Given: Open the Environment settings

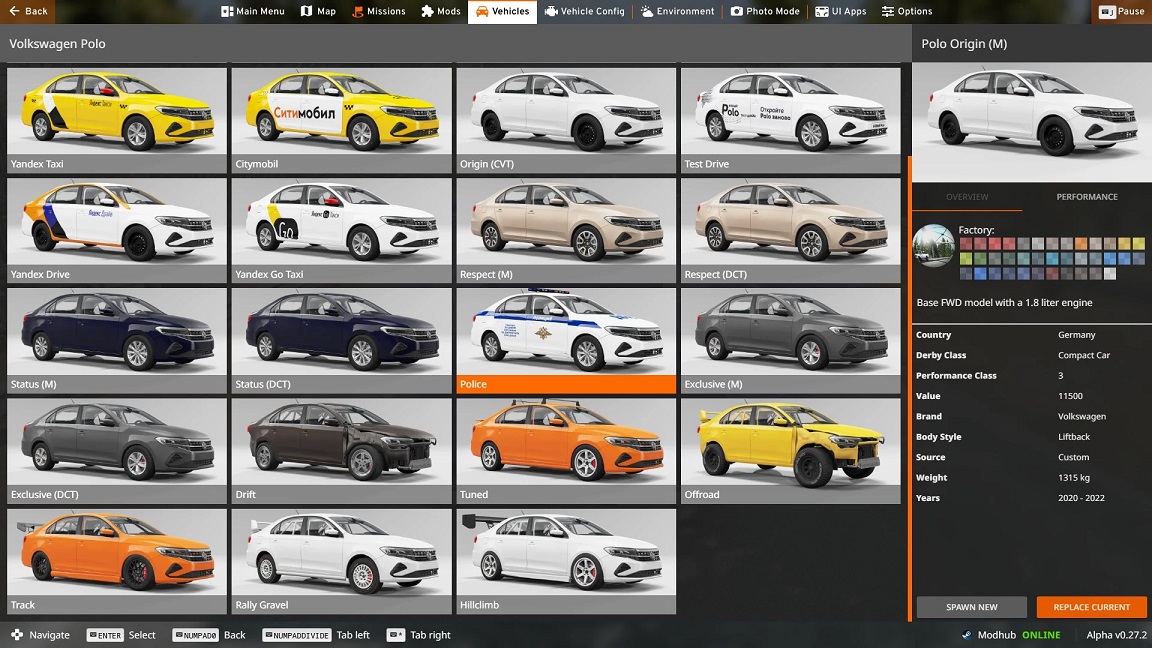Looking at the screenshot, I should click(x=678, y=11).
